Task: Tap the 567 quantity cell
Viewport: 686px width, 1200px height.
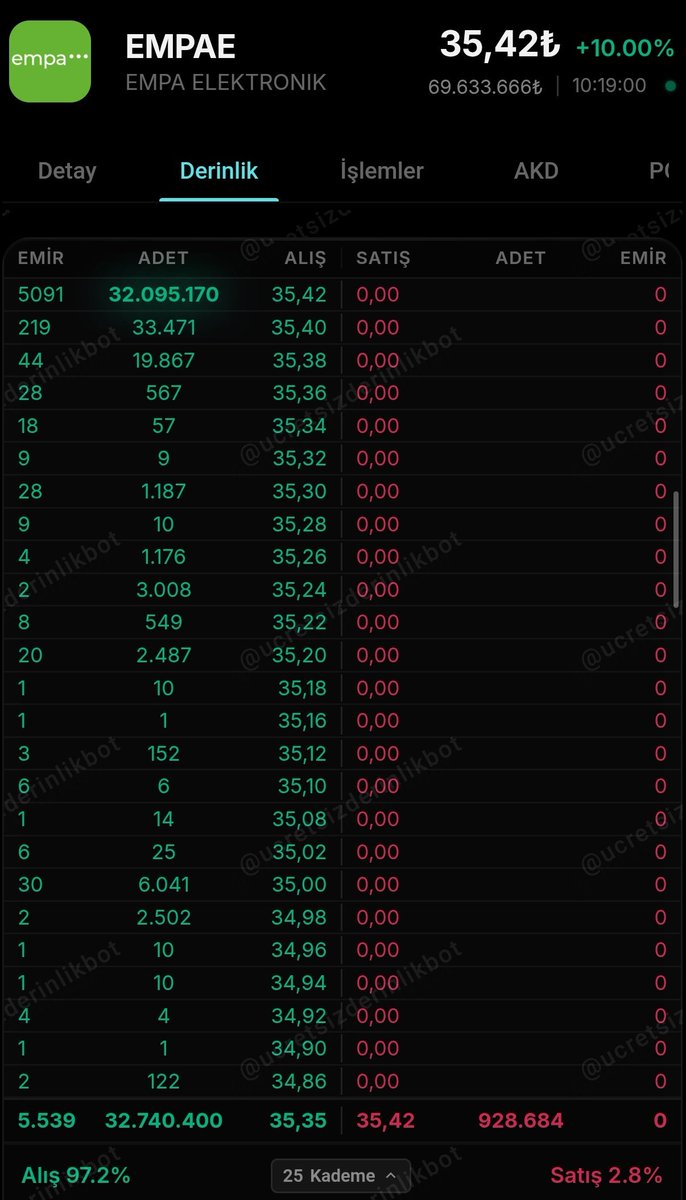Action: [164, 393]
